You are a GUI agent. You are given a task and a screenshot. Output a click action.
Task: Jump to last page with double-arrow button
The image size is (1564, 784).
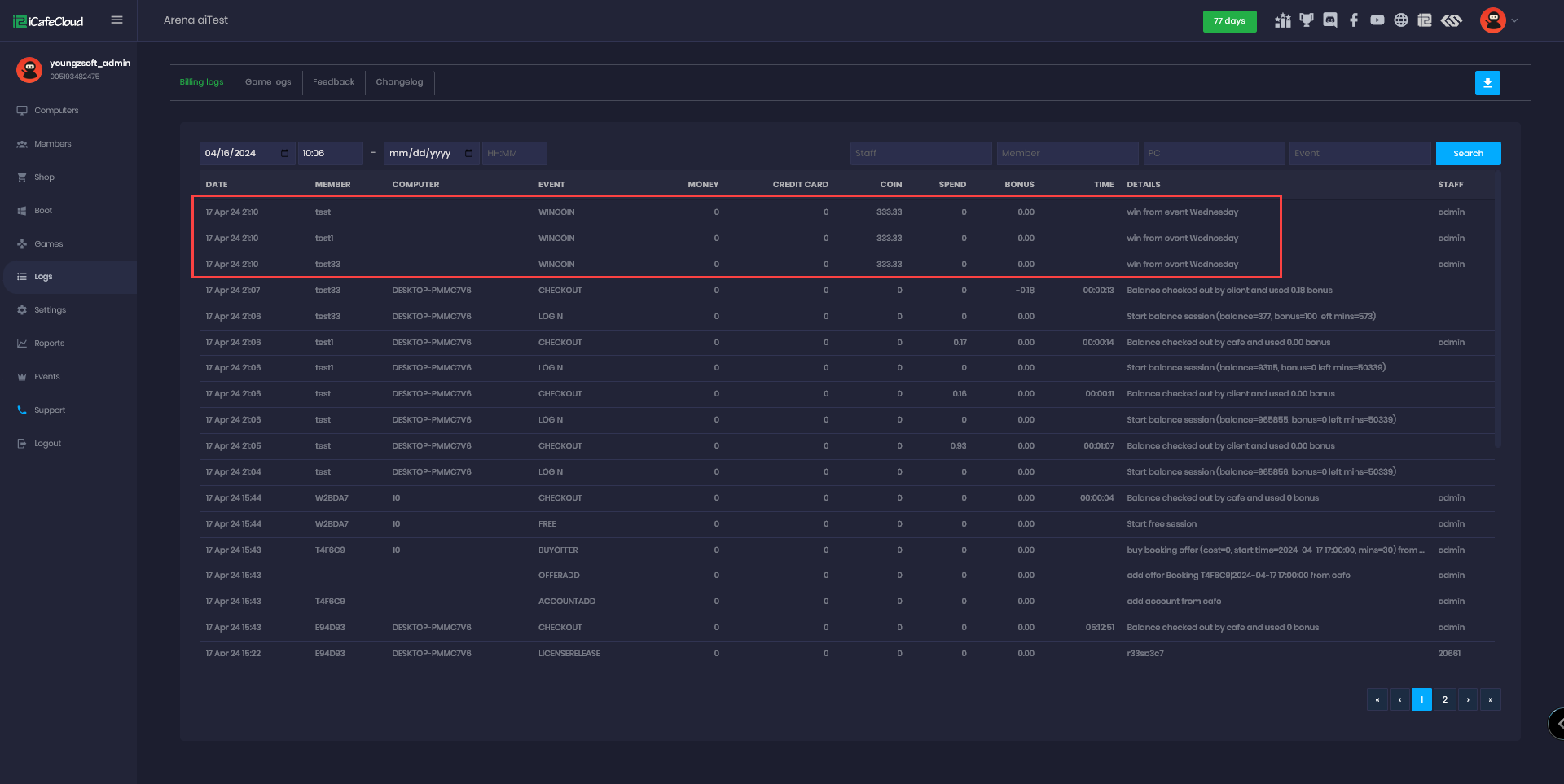click(x=1491, y=699)
